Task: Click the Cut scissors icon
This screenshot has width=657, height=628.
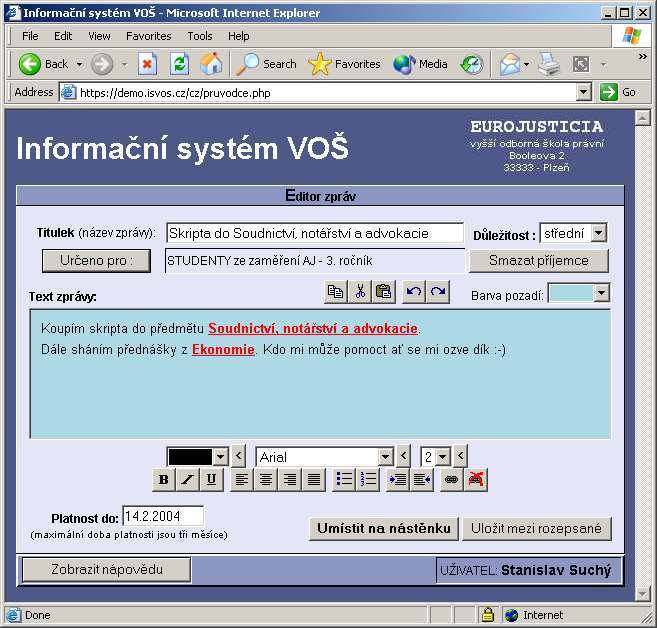Action: tap(360, 291)
